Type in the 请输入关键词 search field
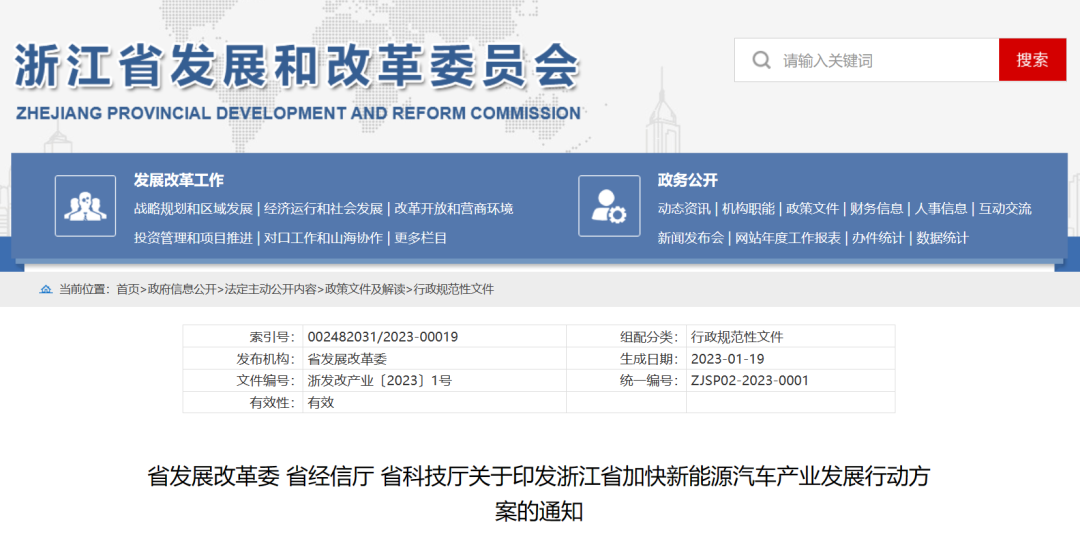 click(885, 60)
